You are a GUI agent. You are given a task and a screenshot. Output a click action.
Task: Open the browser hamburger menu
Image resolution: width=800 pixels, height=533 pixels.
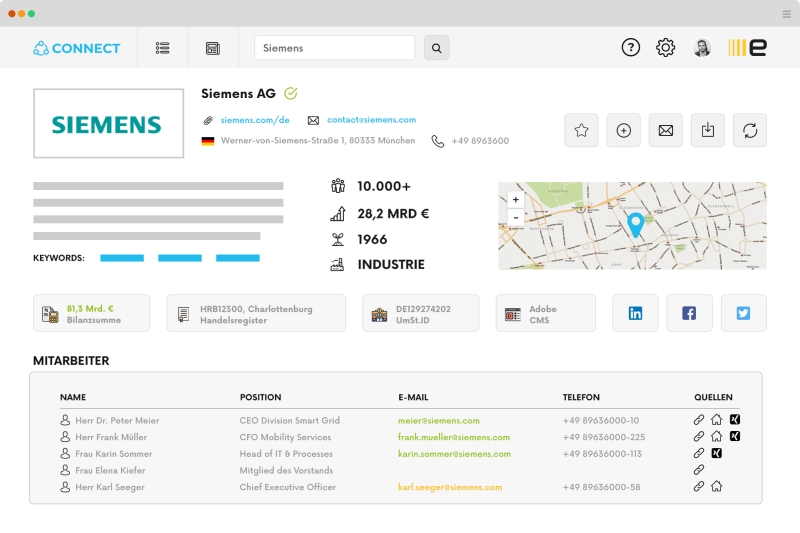(786, 14)
